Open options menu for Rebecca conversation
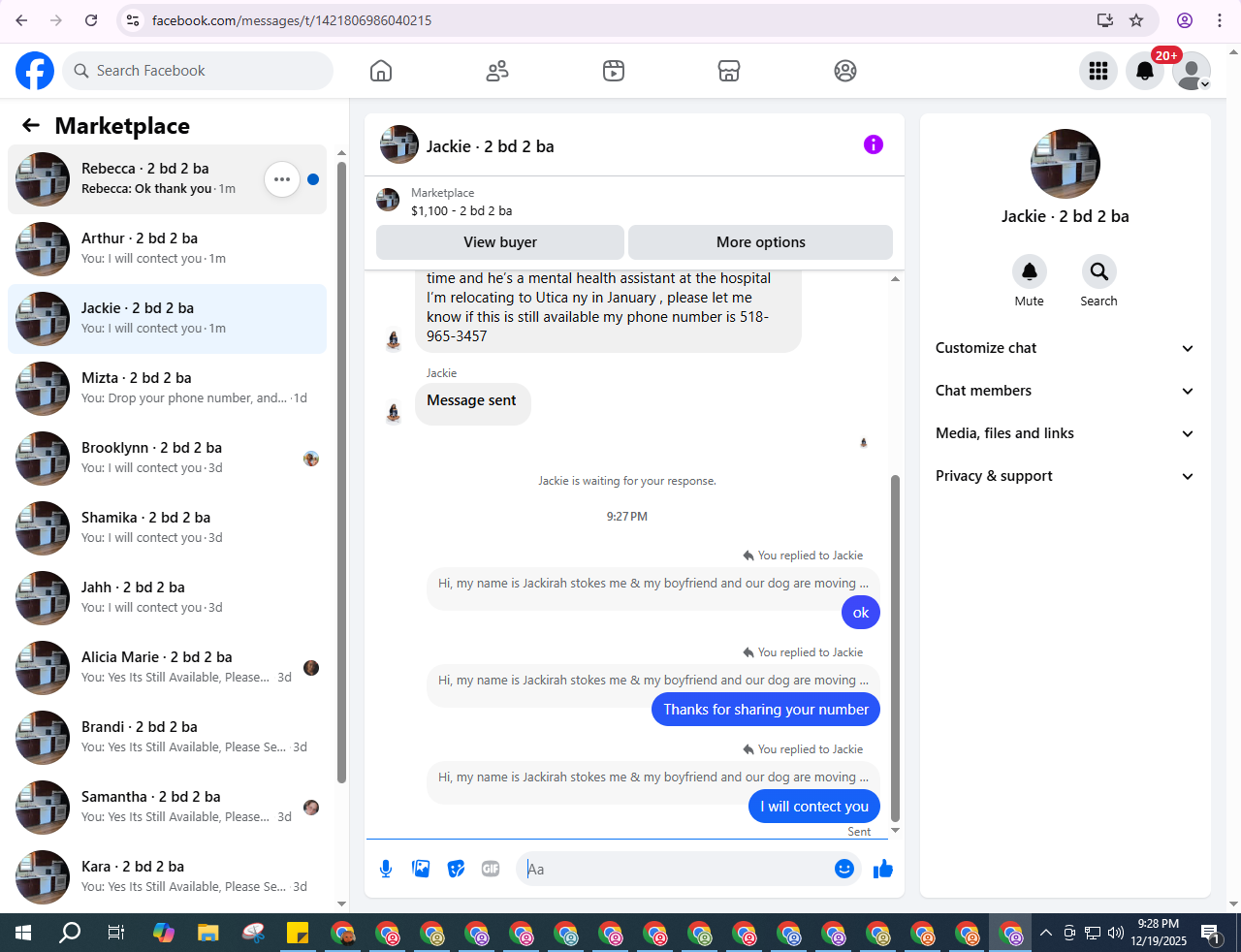The height and width of the screenshot is (952, 1241). [x=282, y=179]
